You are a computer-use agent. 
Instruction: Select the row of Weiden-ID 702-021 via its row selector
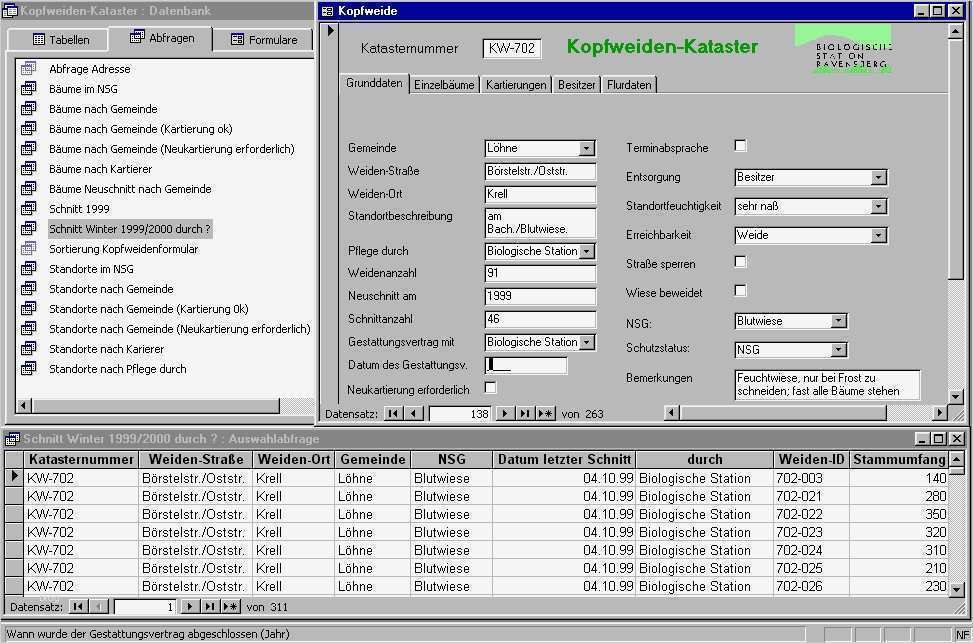tap(14, 496)
